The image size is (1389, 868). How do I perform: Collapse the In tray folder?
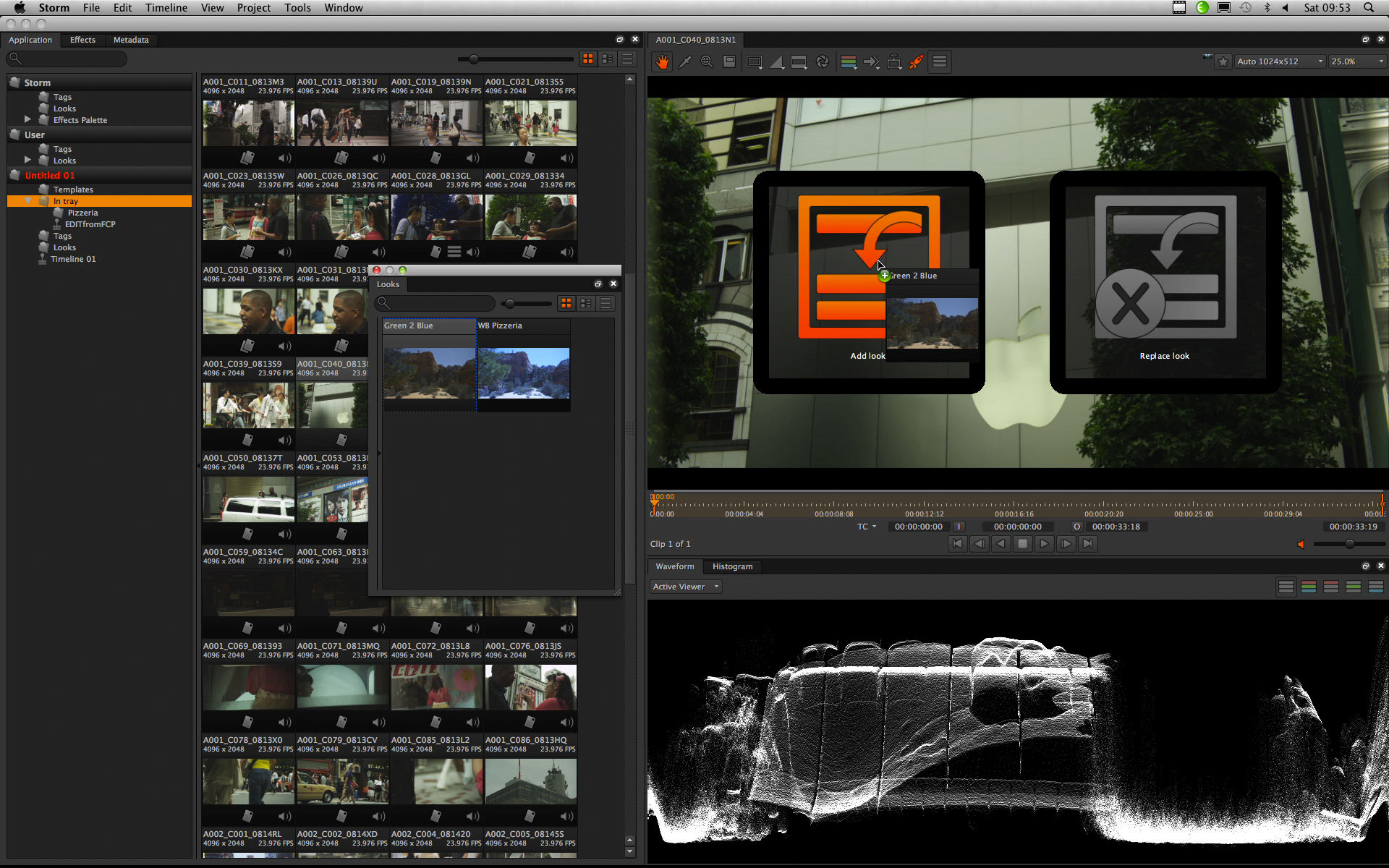[x=27, y=200]
